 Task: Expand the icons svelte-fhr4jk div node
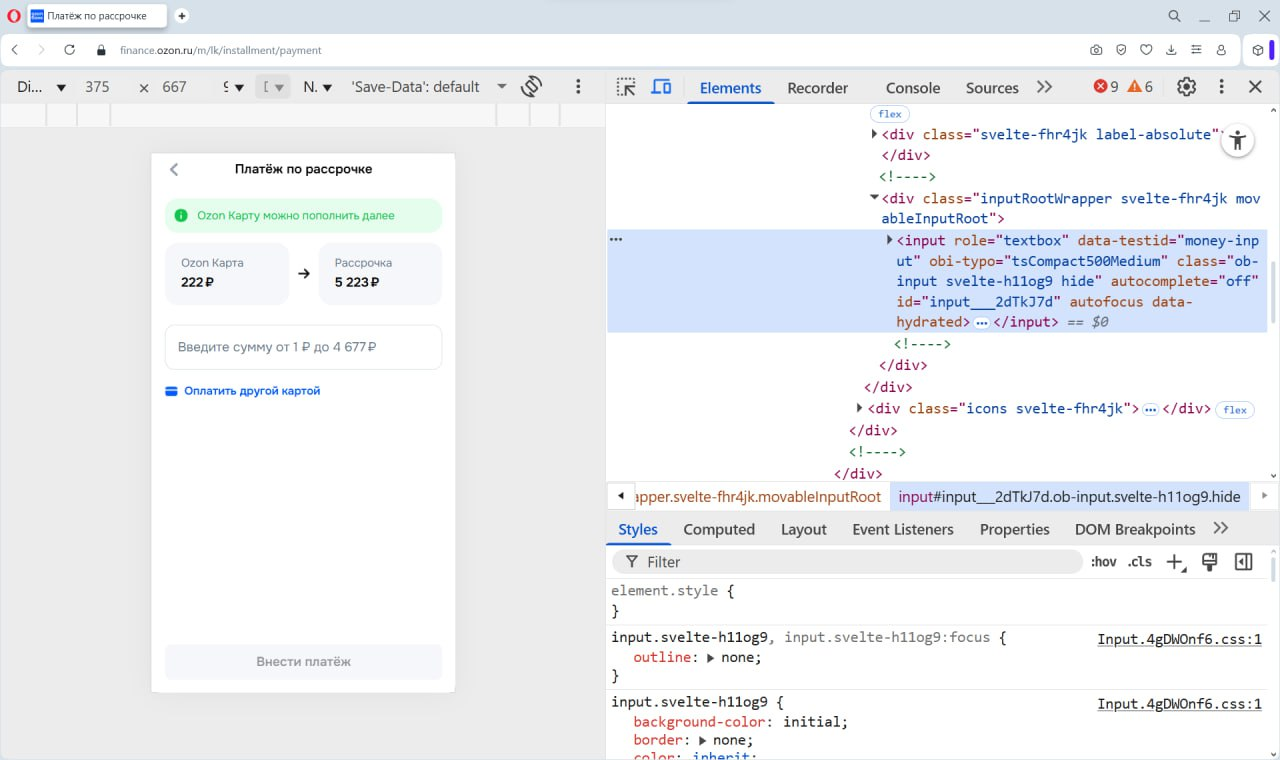860,408
